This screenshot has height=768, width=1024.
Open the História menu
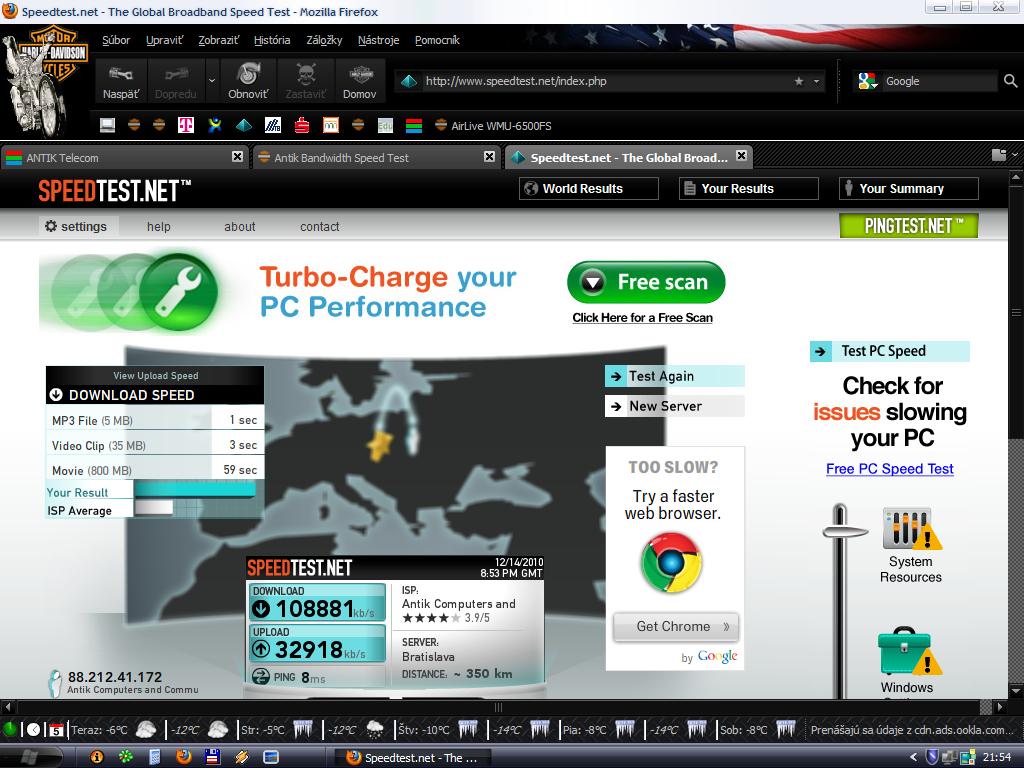pyautogui.click(x=272, y=40)
